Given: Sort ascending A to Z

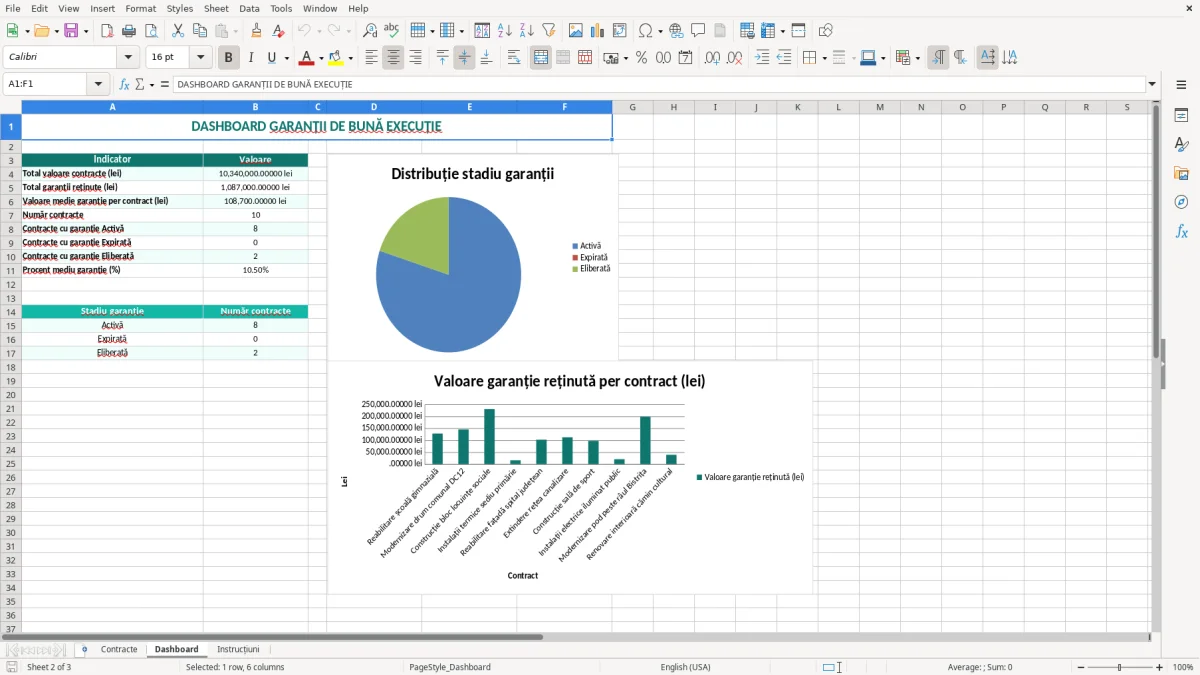Looking at the screenshot, I should coord(504,31).
